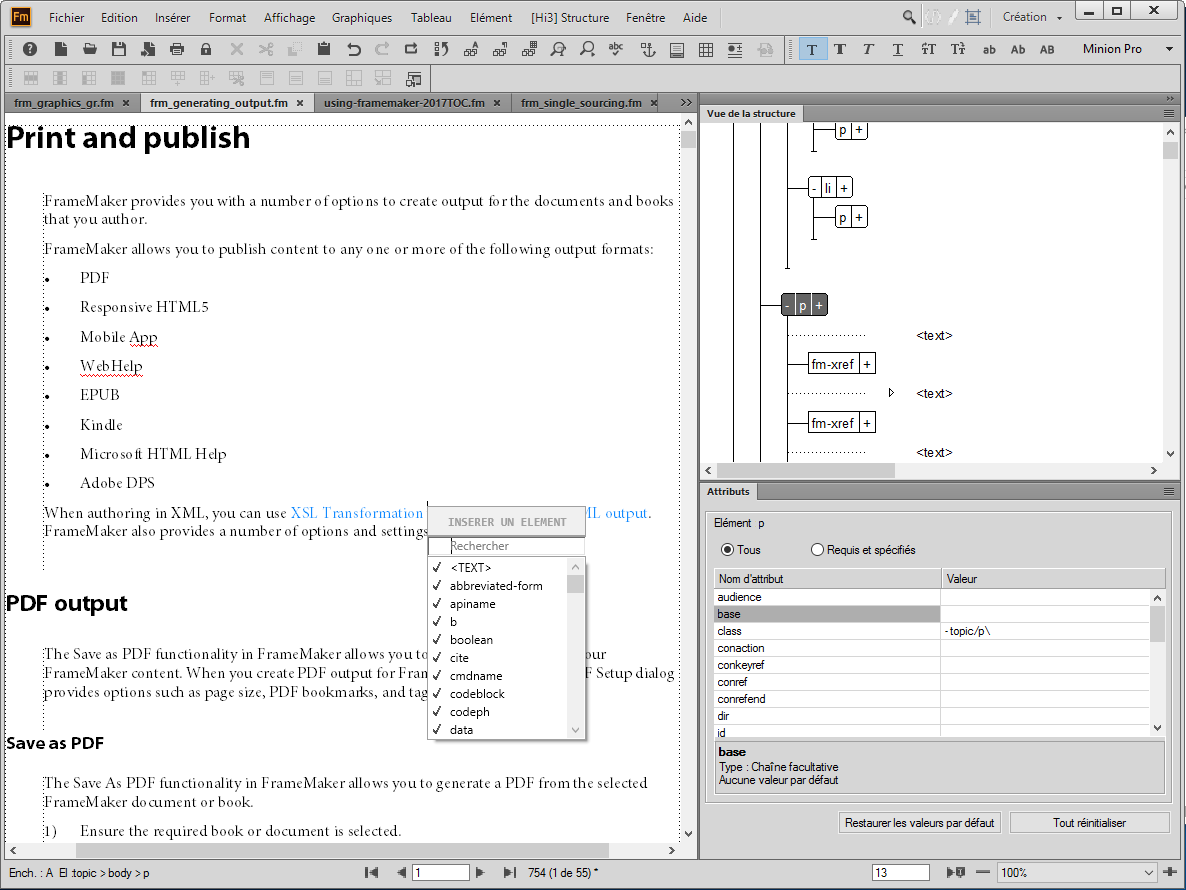Screen dimensions: 1186x890
Task: Open the Graphiques menu
Action: click(361, 17)
